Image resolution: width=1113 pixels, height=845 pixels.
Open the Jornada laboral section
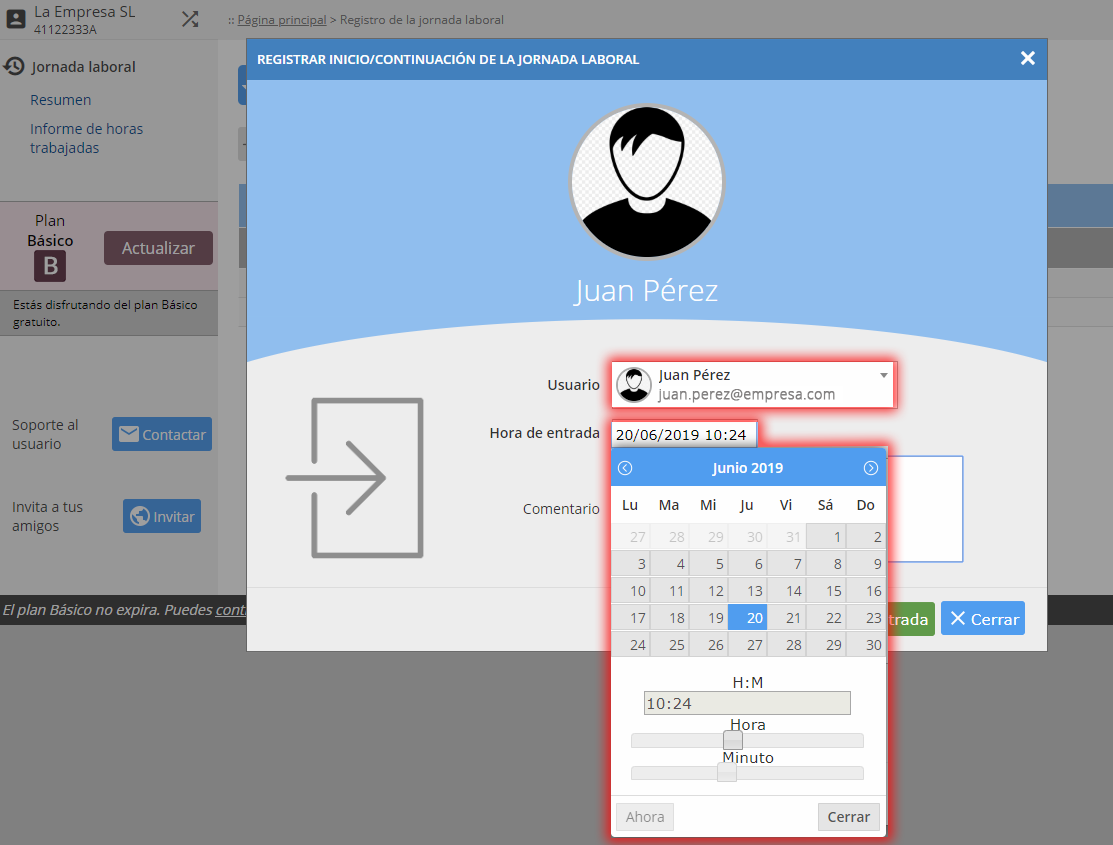(83, 67)
